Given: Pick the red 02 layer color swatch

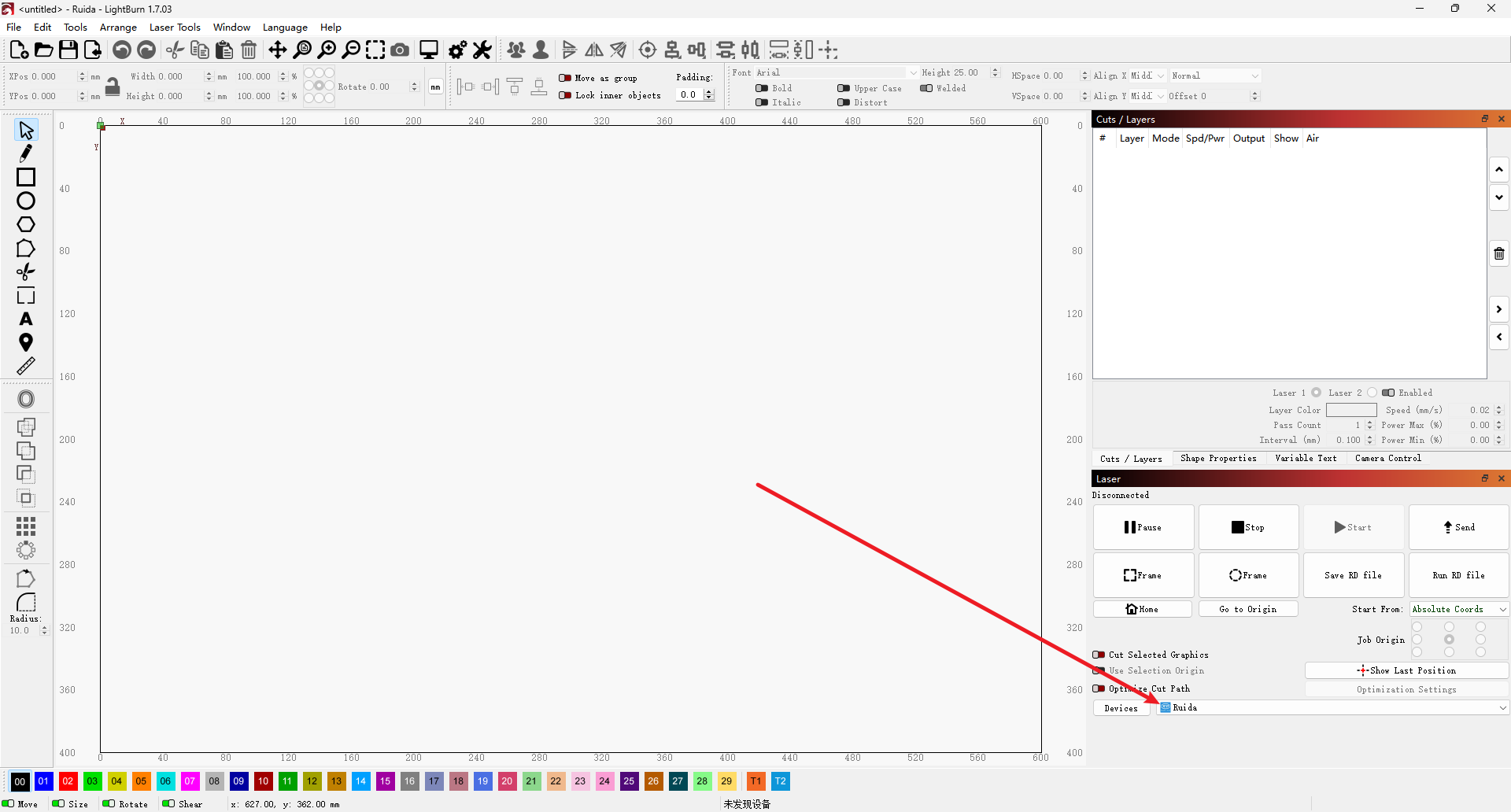Looking at the screenshot, I should (68, 781).
